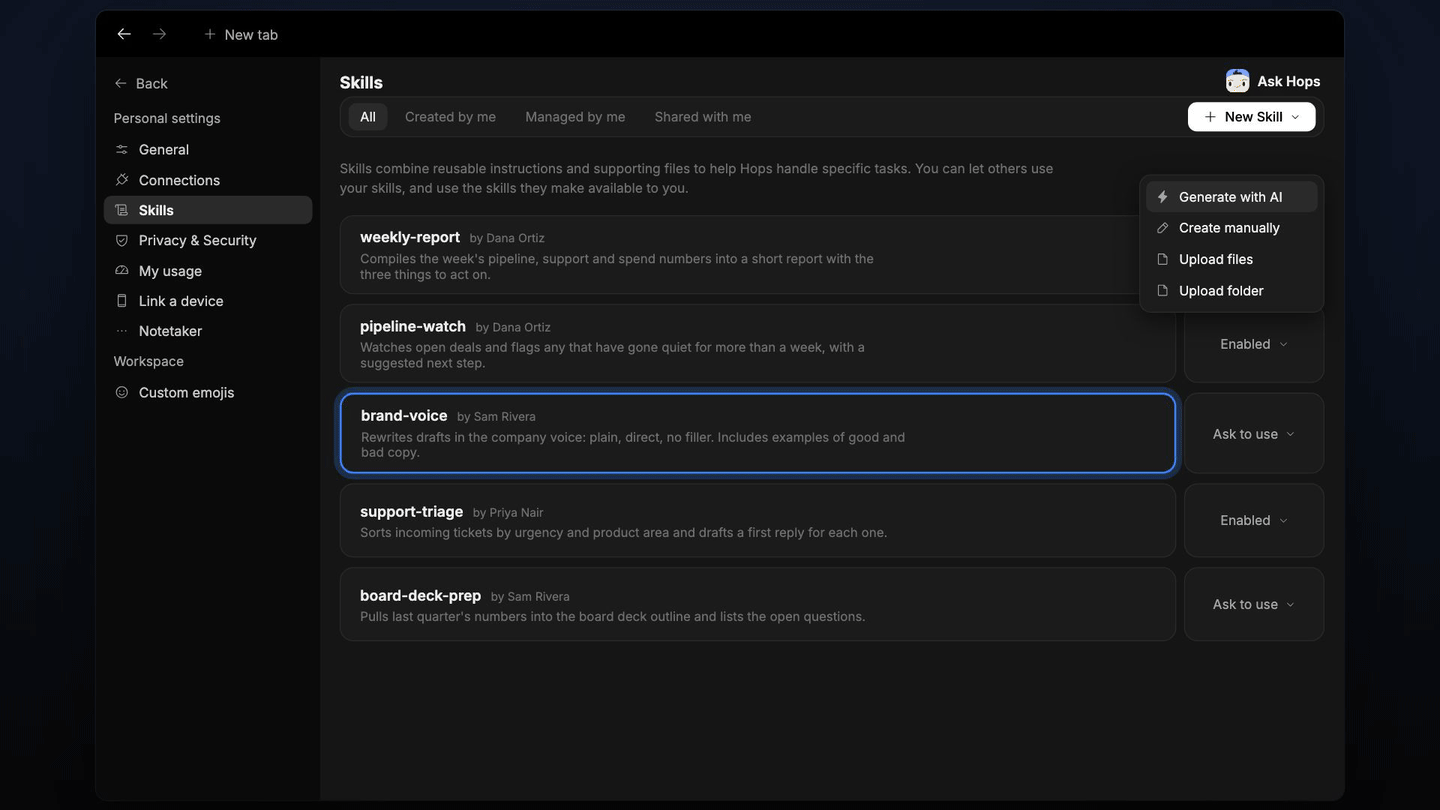Open the Privacy & Security page

(x=208, y=240)
